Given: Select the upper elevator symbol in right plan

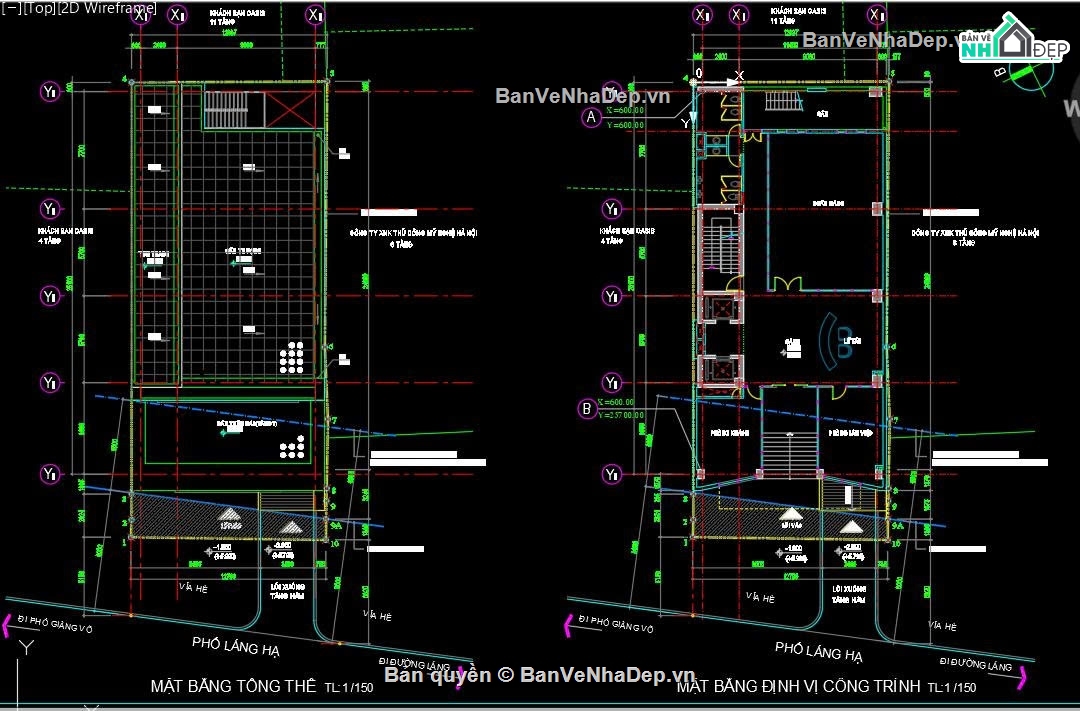Looking at the screenshot, I should pyautogui.click(x=721, y=307).
